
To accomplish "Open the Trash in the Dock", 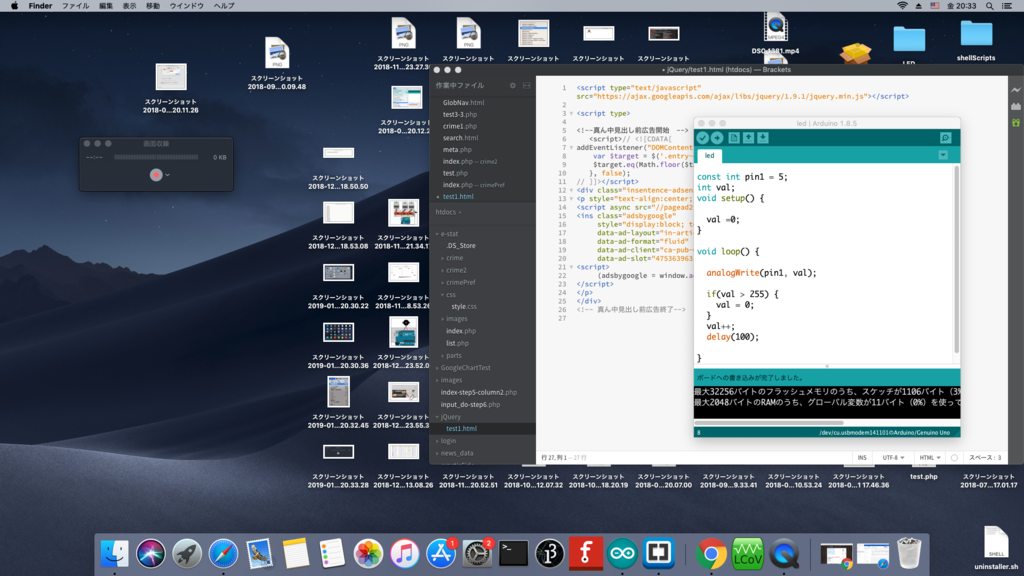I will click(x=909, y=554).
